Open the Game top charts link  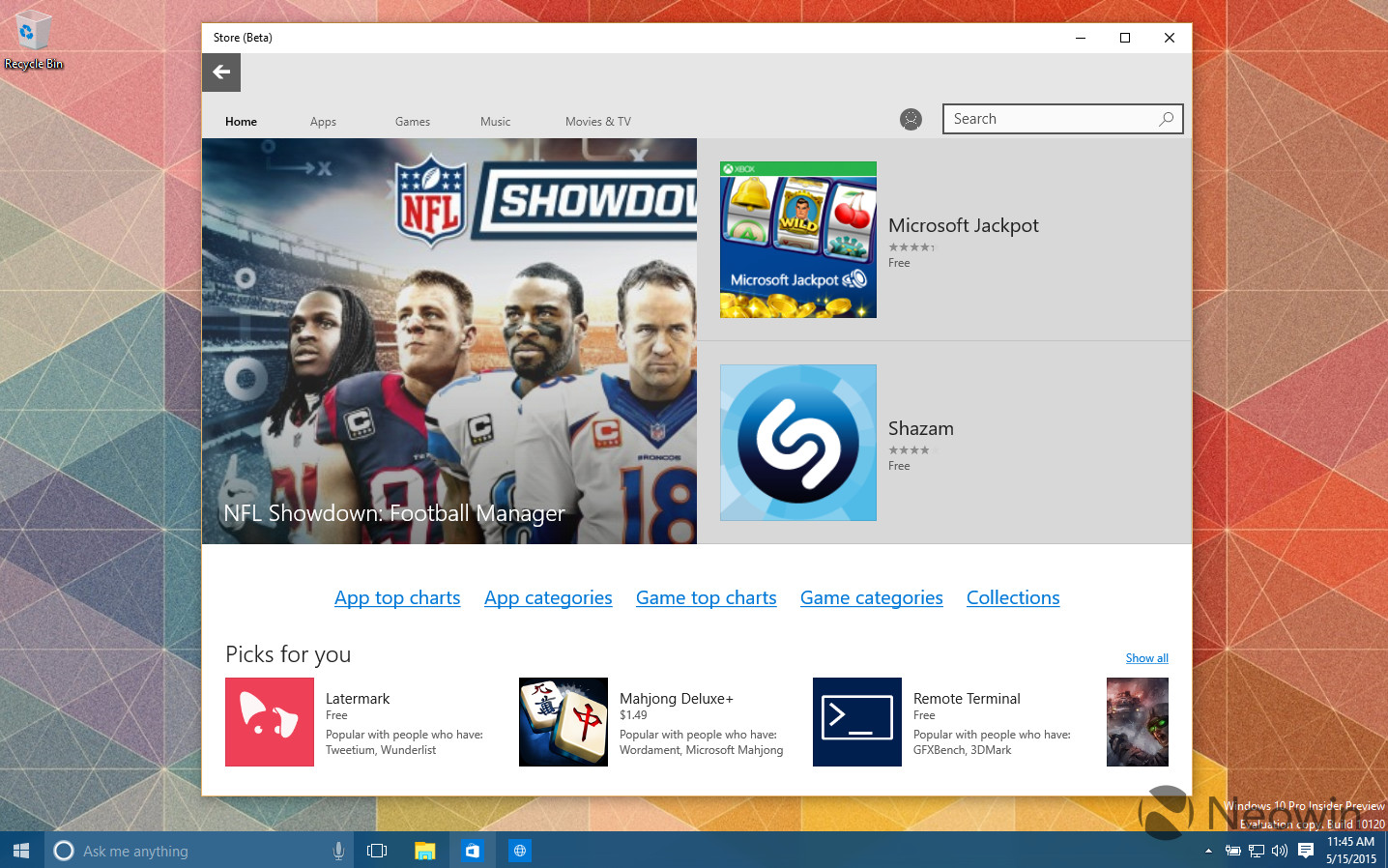click(707, 598)
